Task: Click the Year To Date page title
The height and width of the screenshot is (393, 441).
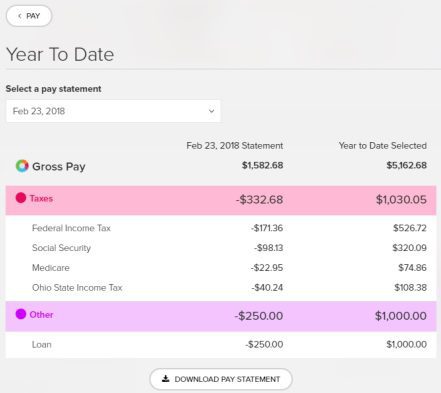Action: click(60, 54)
